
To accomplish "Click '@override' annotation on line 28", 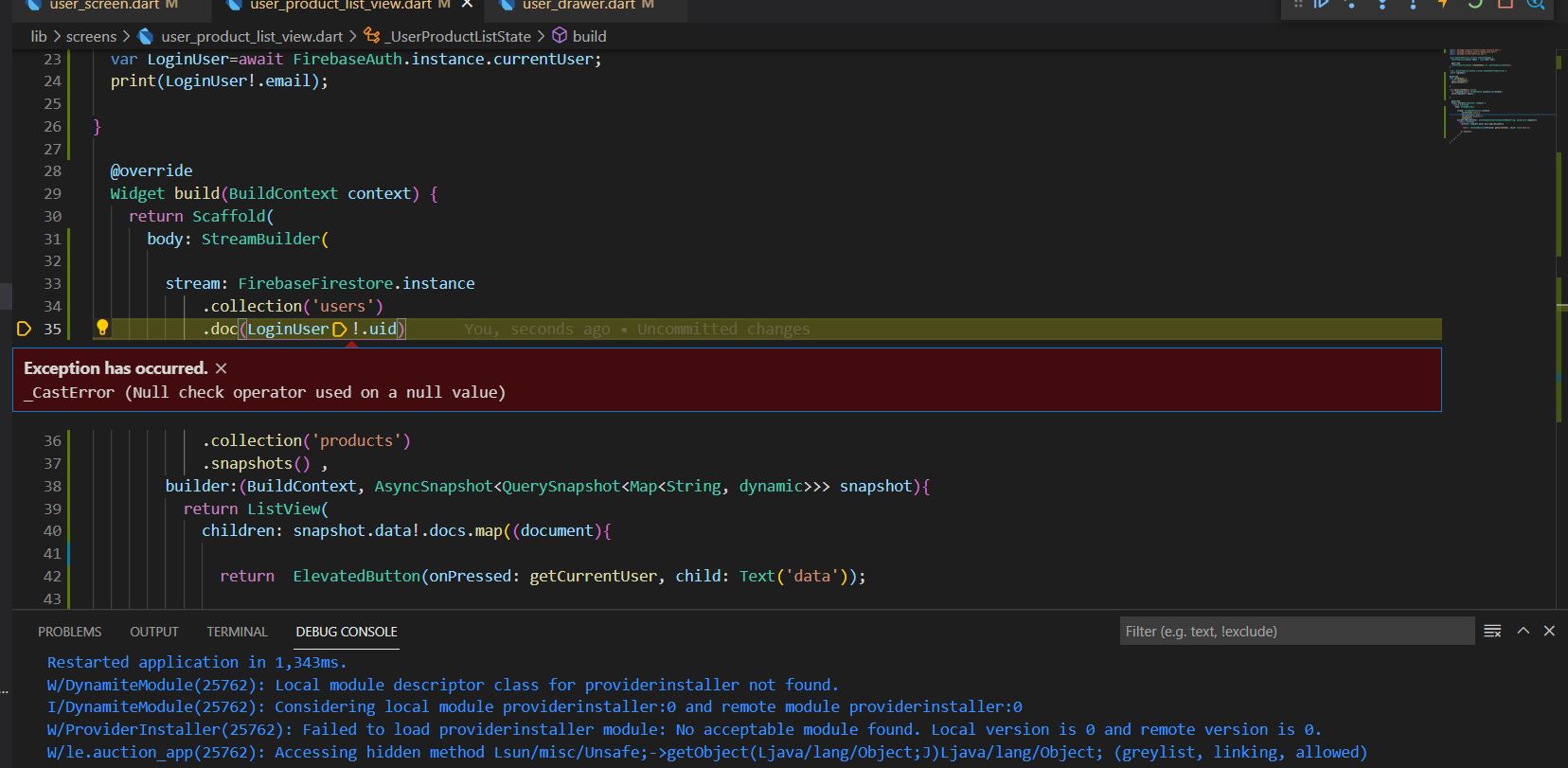I will click(x=151, y=170).
